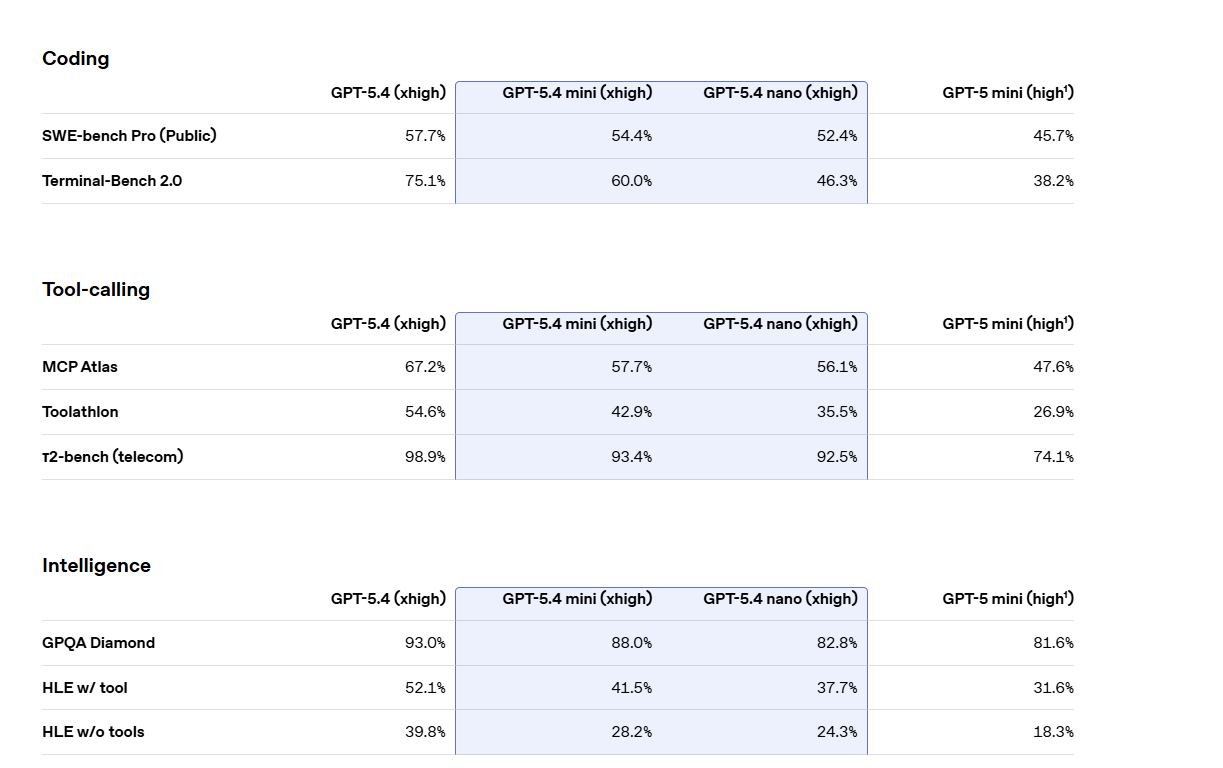Screen dimensions: 1223x768
Task: Select the τ2-bench (telecom) row label
Action: (112, 457)
